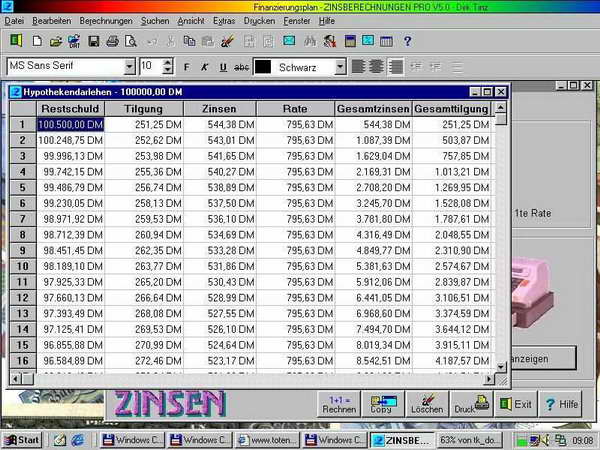Toggle underline formatting (U)

coord(222,66)
